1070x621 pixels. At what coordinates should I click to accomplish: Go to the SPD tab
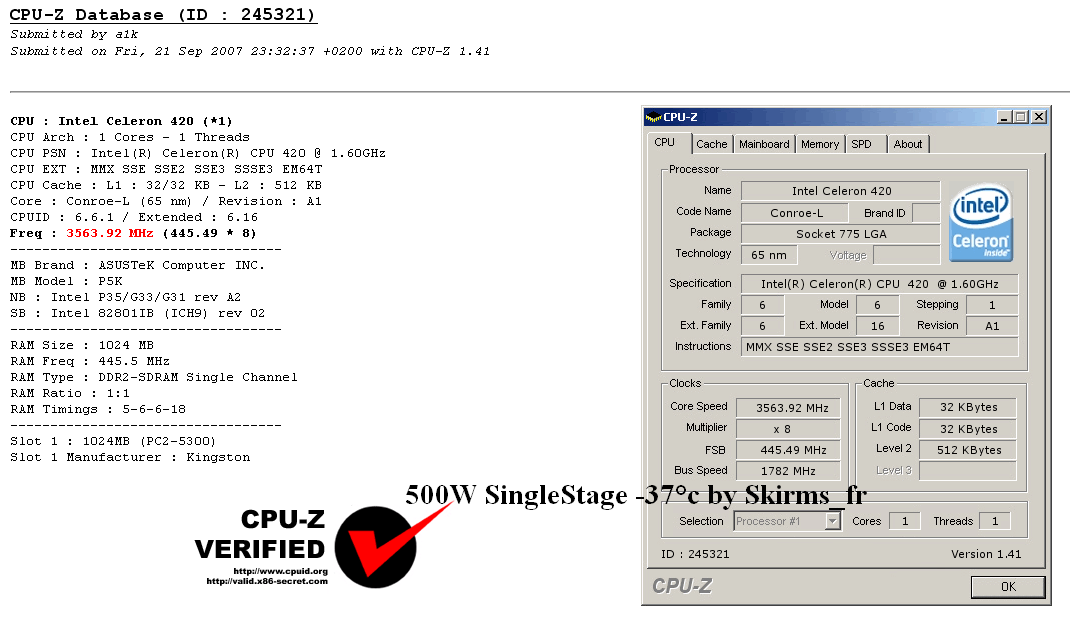click(x=862, y=144)
